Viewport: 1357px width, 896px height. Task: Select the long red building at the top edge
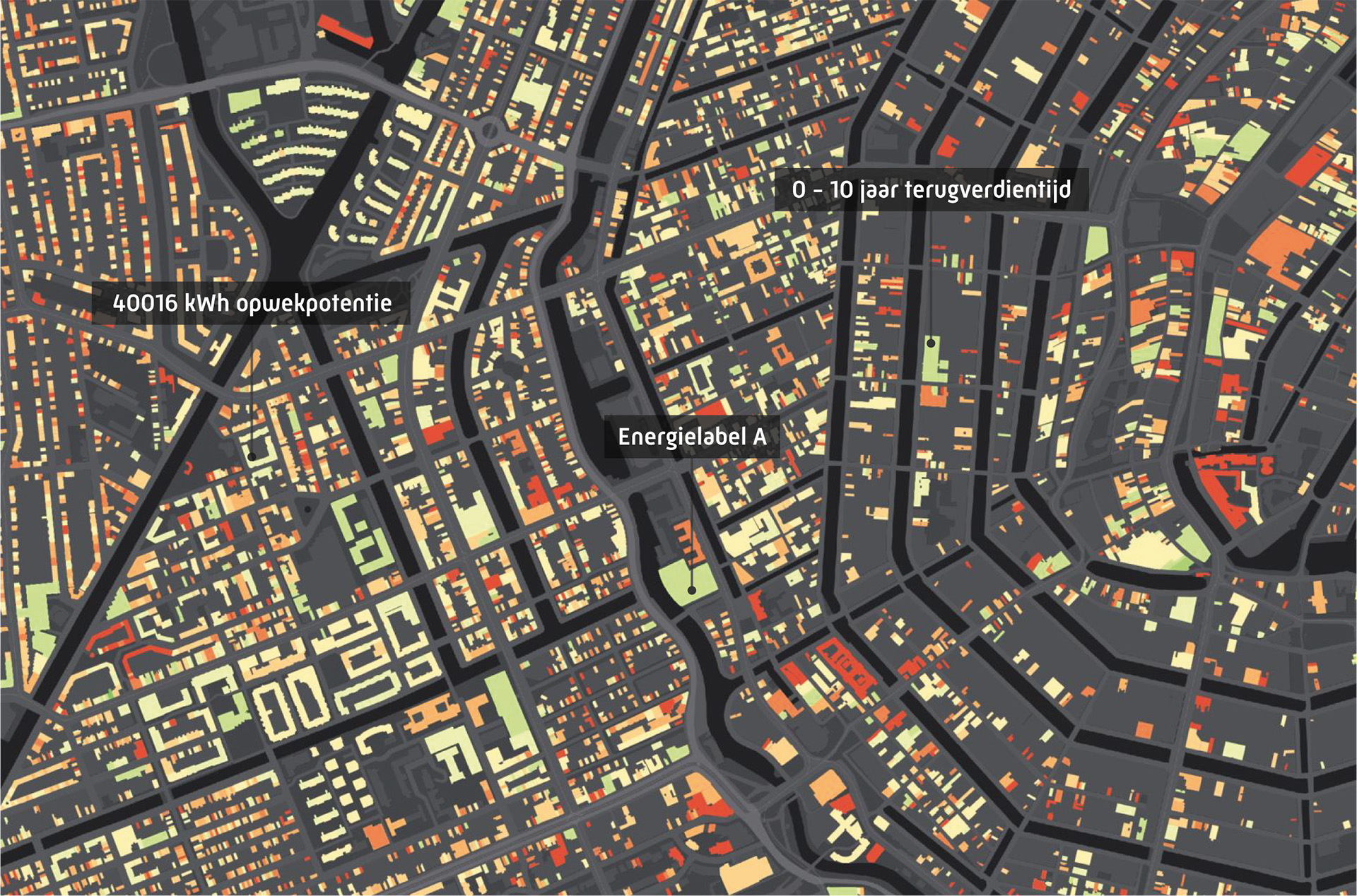(344, 32)
